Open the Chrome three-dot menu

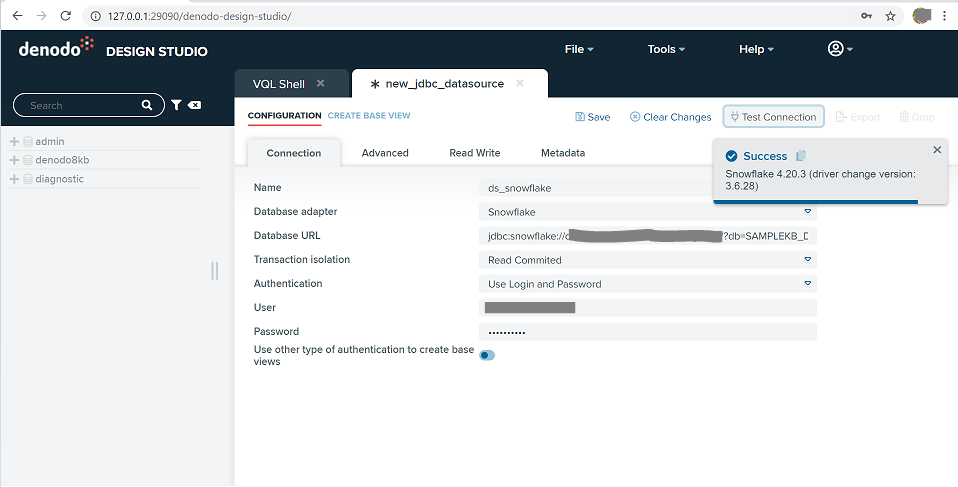click(x=945, y=16)
